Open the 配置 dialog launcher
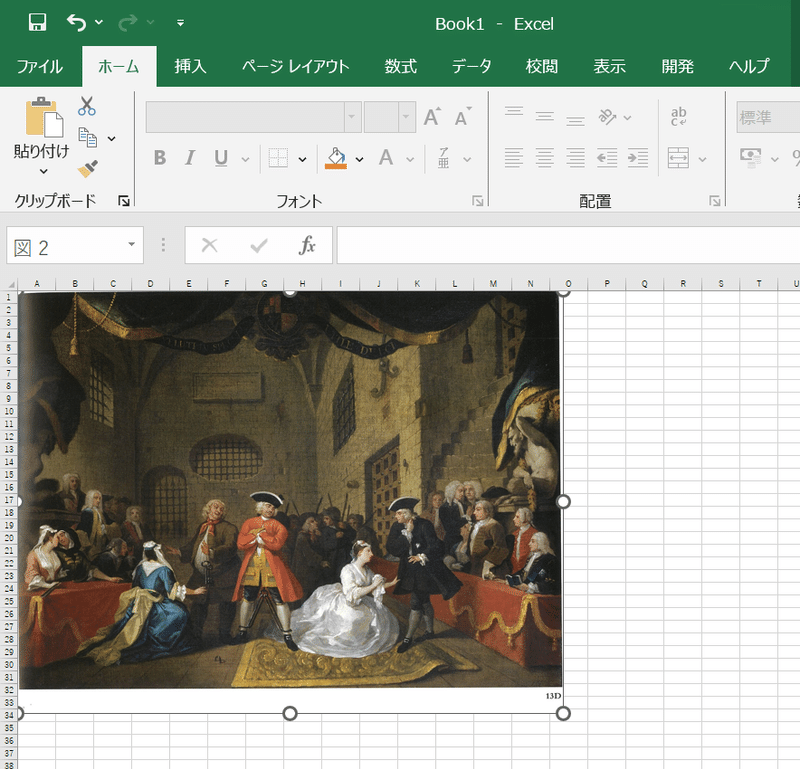Viewport: 800px width, 769px height. point(715,201)
